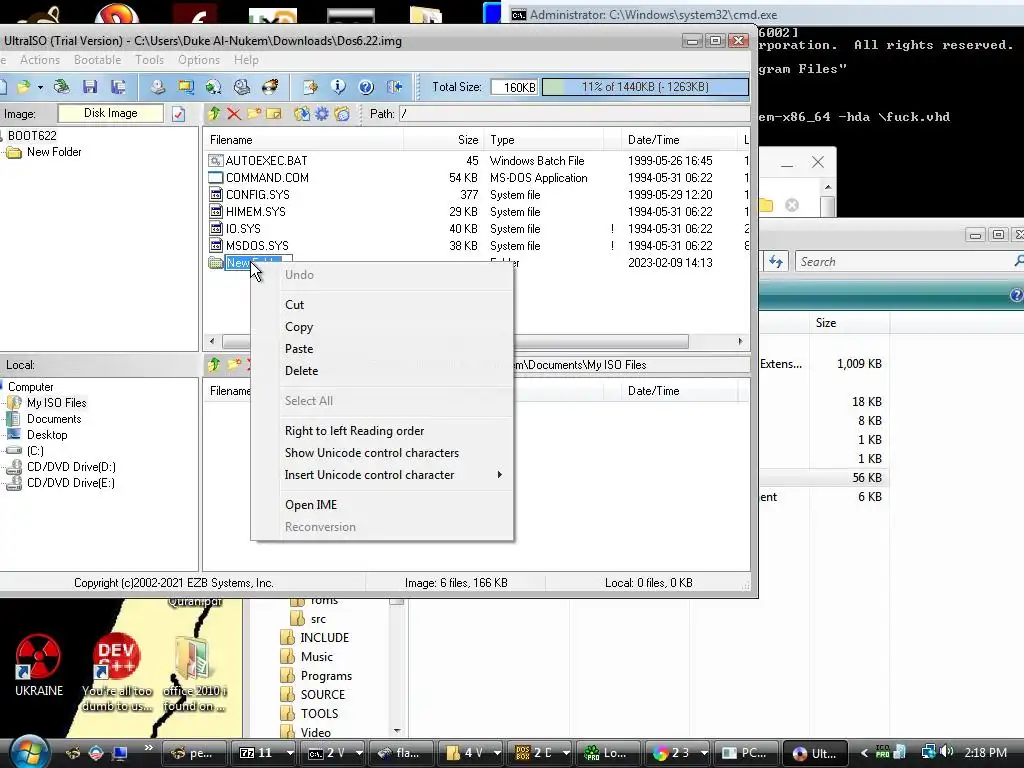The height and width of the screenshot is (768, 1024).
Task: Click the Disk Image type button
Action: (x=110, y=113)
